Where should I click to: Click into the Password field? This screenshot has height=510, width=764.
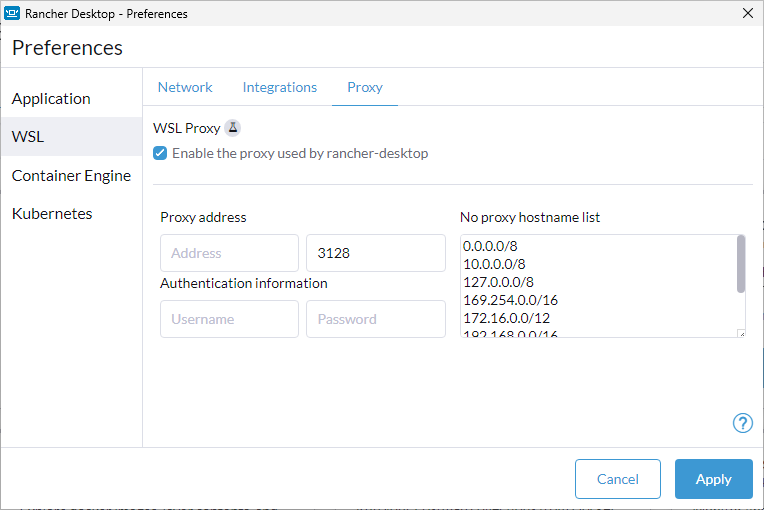375,319
